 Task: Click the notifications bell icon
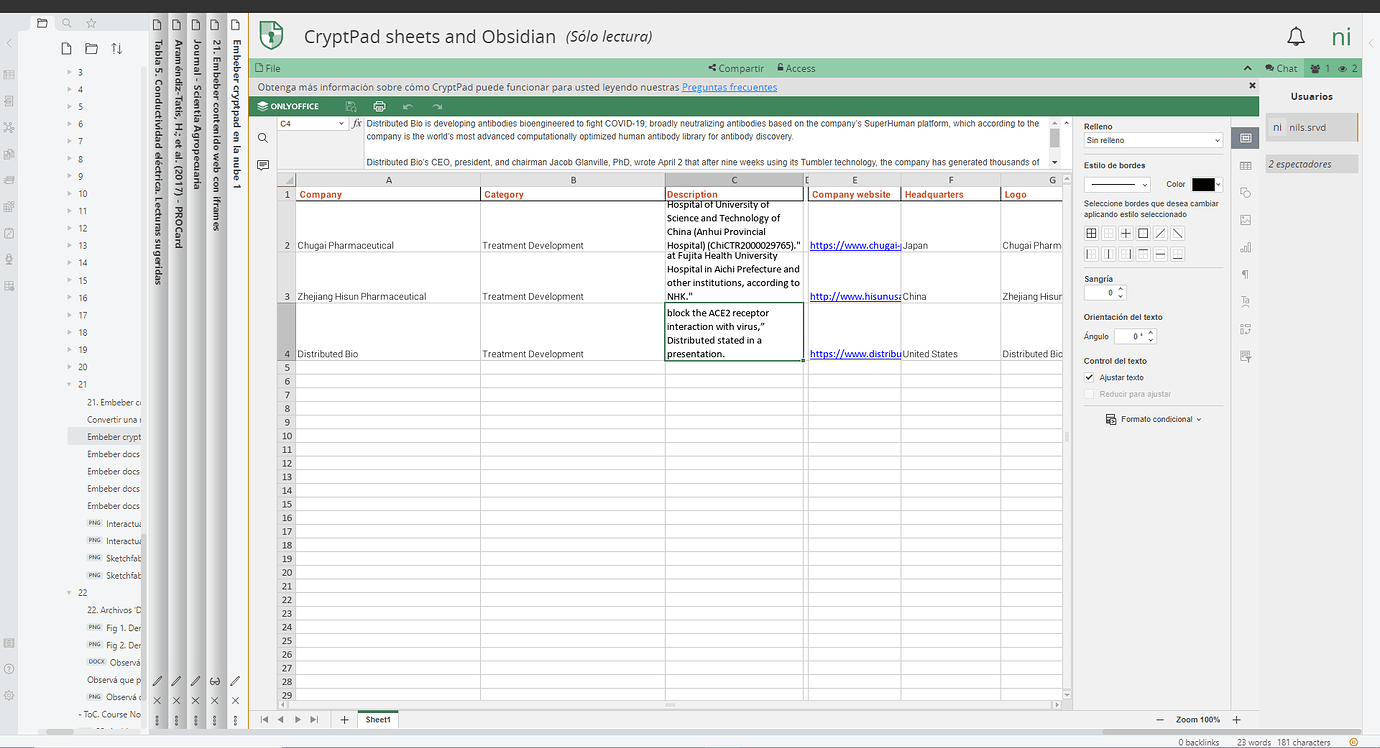point(1296,38)
